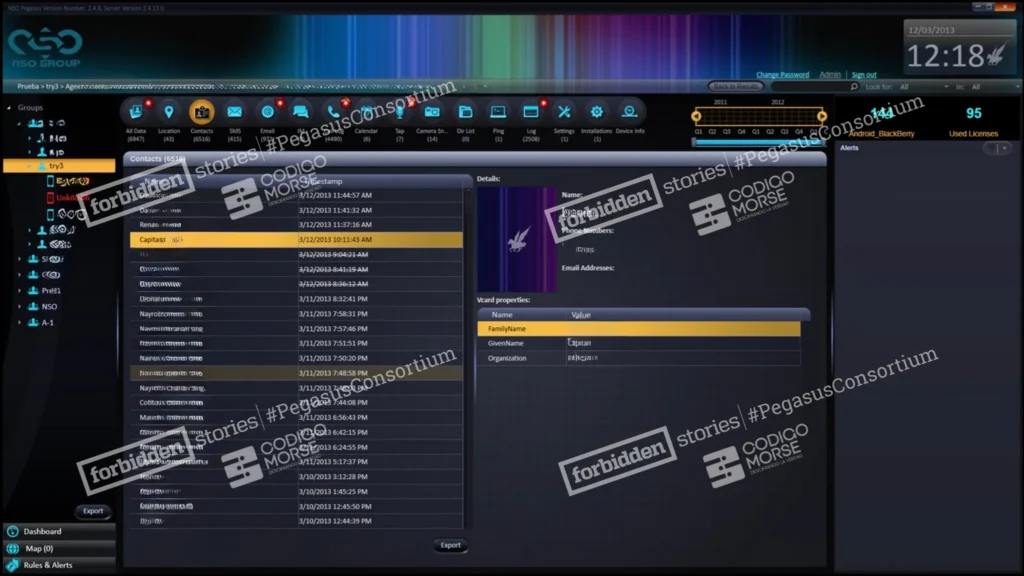Viewport: 1024px width, 576px height.
Task: Open the Settings tools icon
Action: (564, 112)
